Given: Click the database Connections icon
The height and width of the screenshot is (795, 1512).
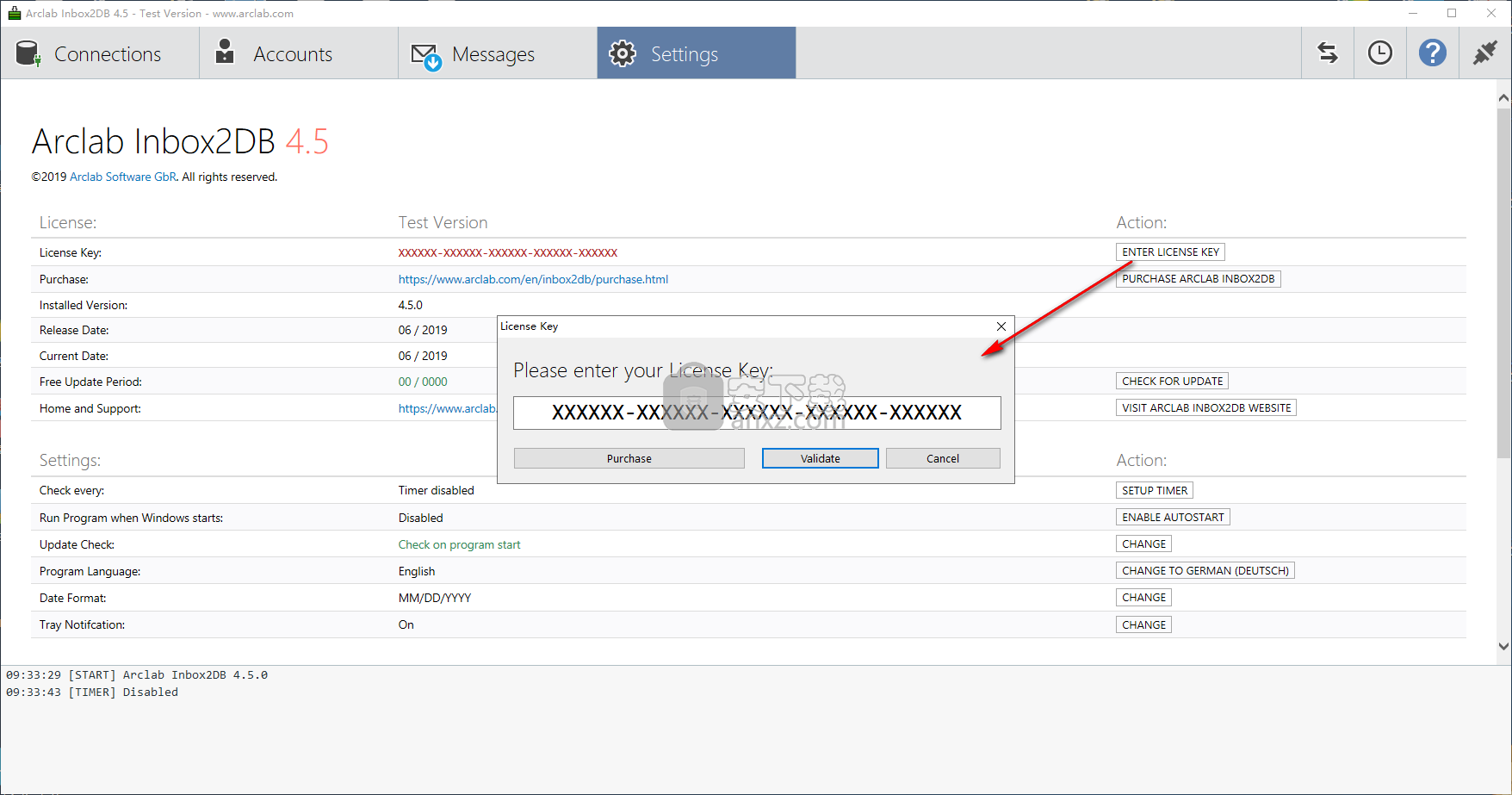Looking at the screenshot, I should (28, 53).
